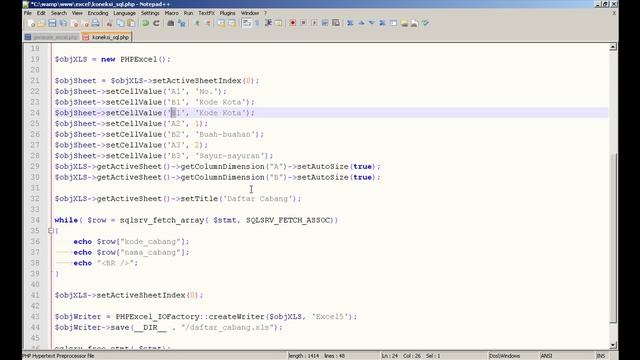Image resolution: width=640 pixels, height=360 pixels.
Task: Click the editor scrollbar down arrow
Action: [x=613, y=345]
